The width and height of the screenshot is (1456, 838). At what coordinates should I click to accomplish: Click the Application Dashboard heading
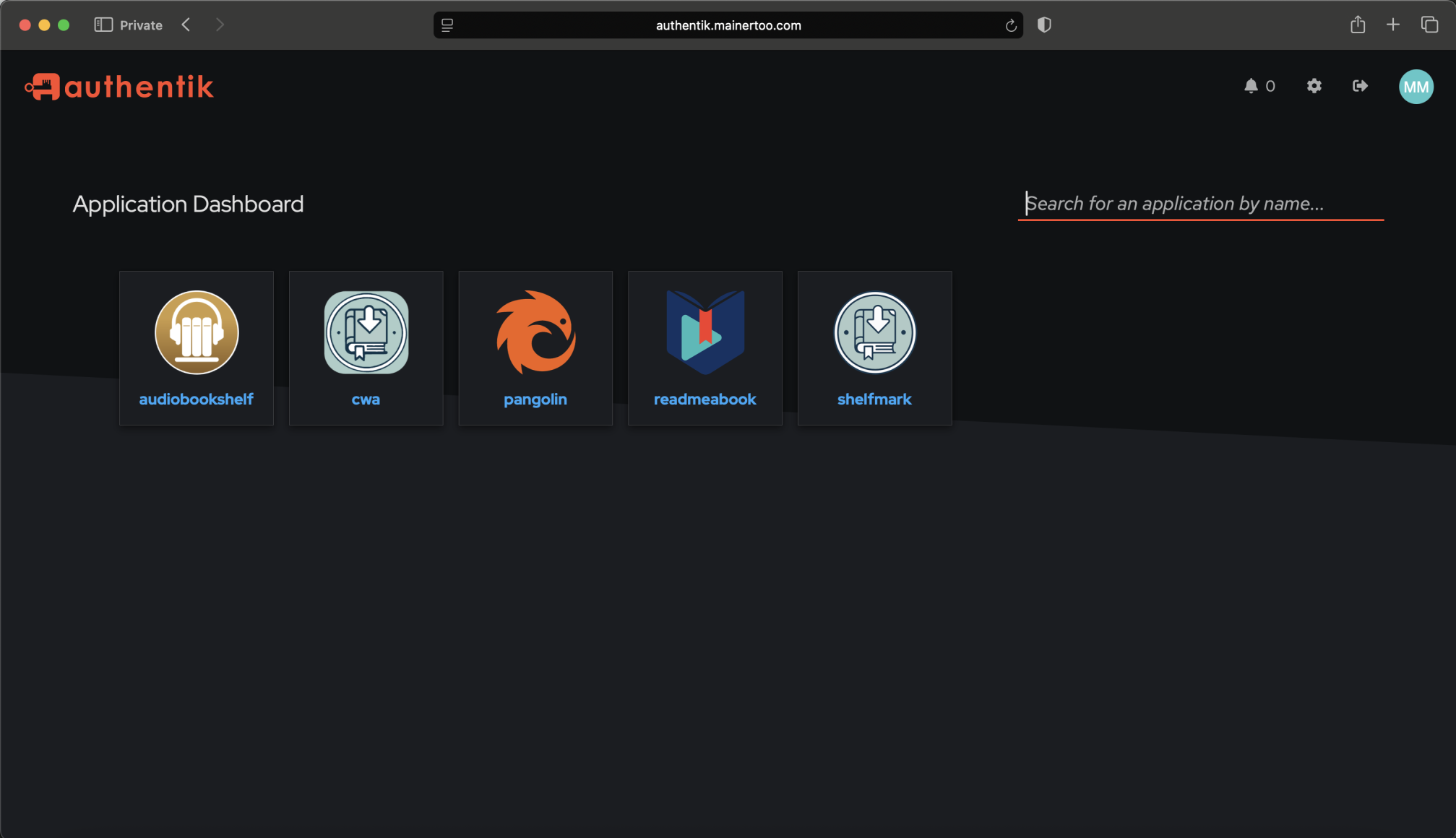point(188,204)
